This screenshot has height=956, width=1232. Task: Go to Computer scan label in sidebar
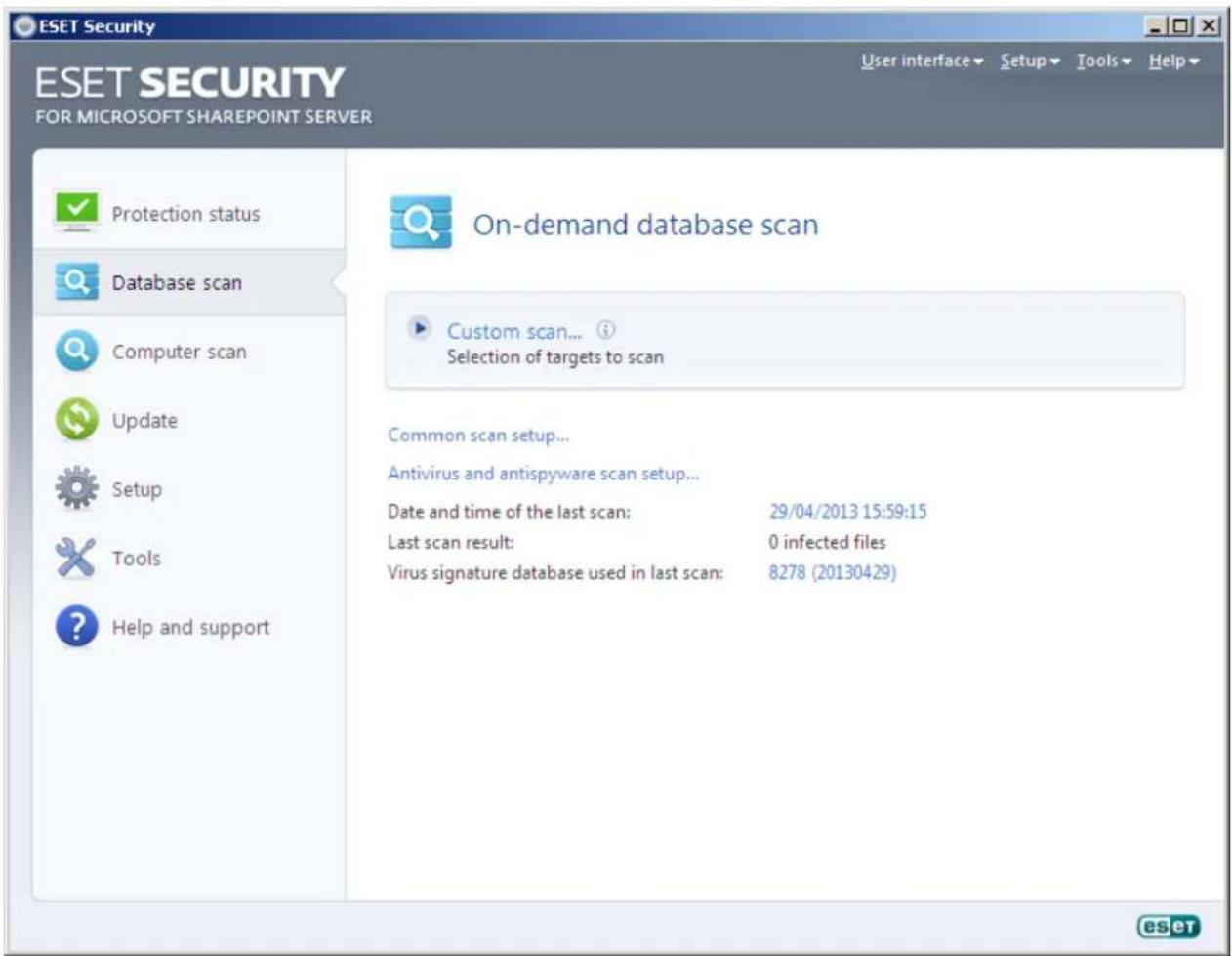click(179, 352)
